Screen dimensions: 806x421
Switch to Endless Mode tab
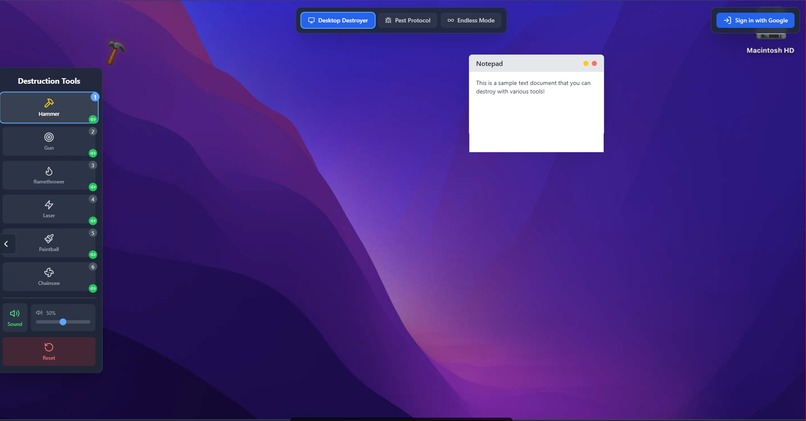click(x=471, y=21)
